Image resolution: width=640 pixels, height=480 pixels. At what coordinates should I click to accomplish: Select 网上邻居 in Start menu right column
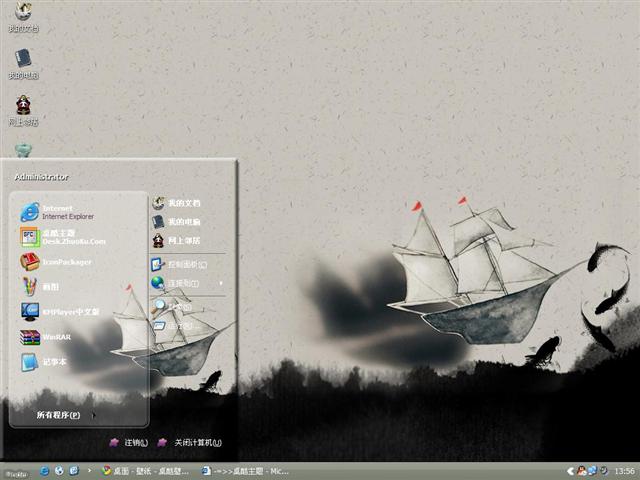pyautogui.click(x=176, y=240)
